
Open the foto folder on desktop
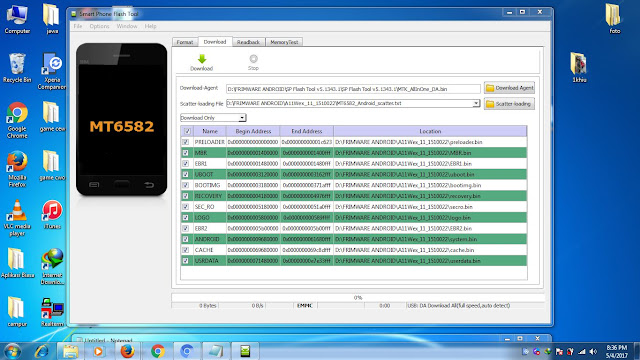pyautogui.click(x=614, y=19)
